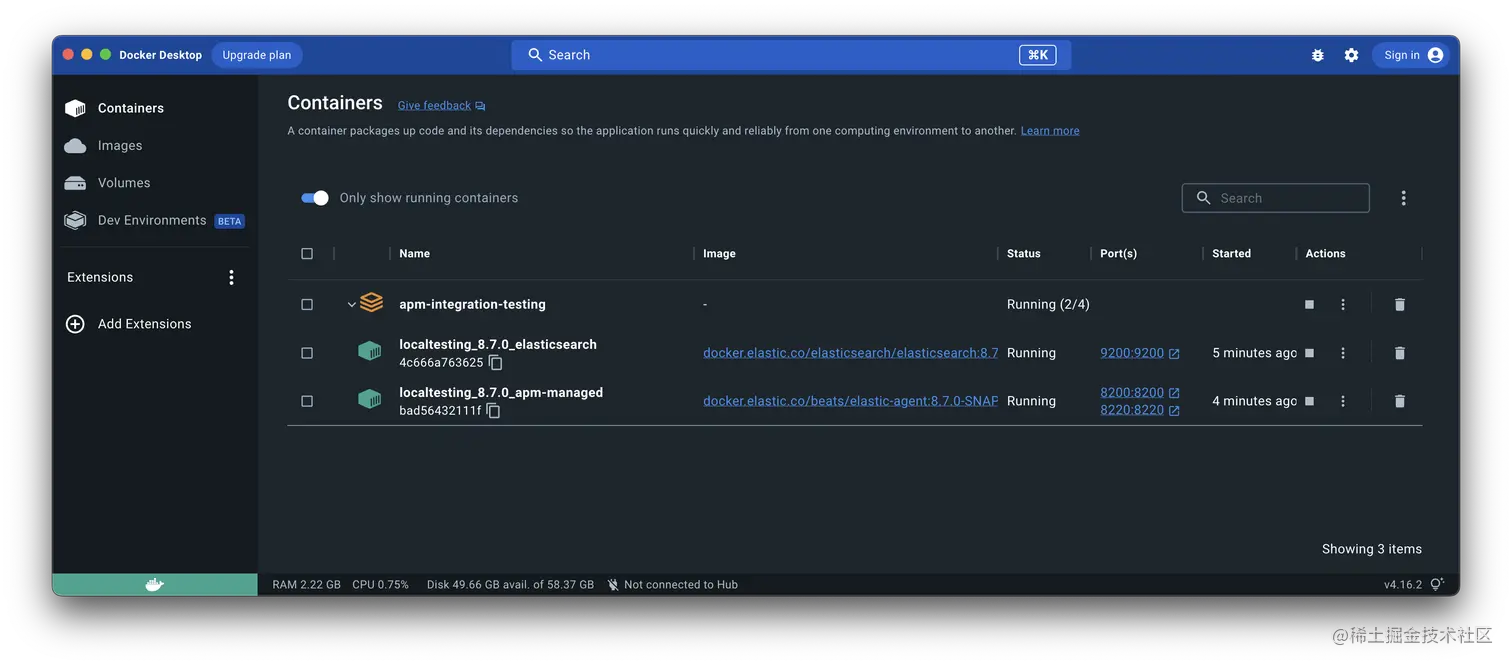Delete the elasticsearch container
Image resolution: width=1512 pixels, height=665 pixels.
tap(1400, 353)
